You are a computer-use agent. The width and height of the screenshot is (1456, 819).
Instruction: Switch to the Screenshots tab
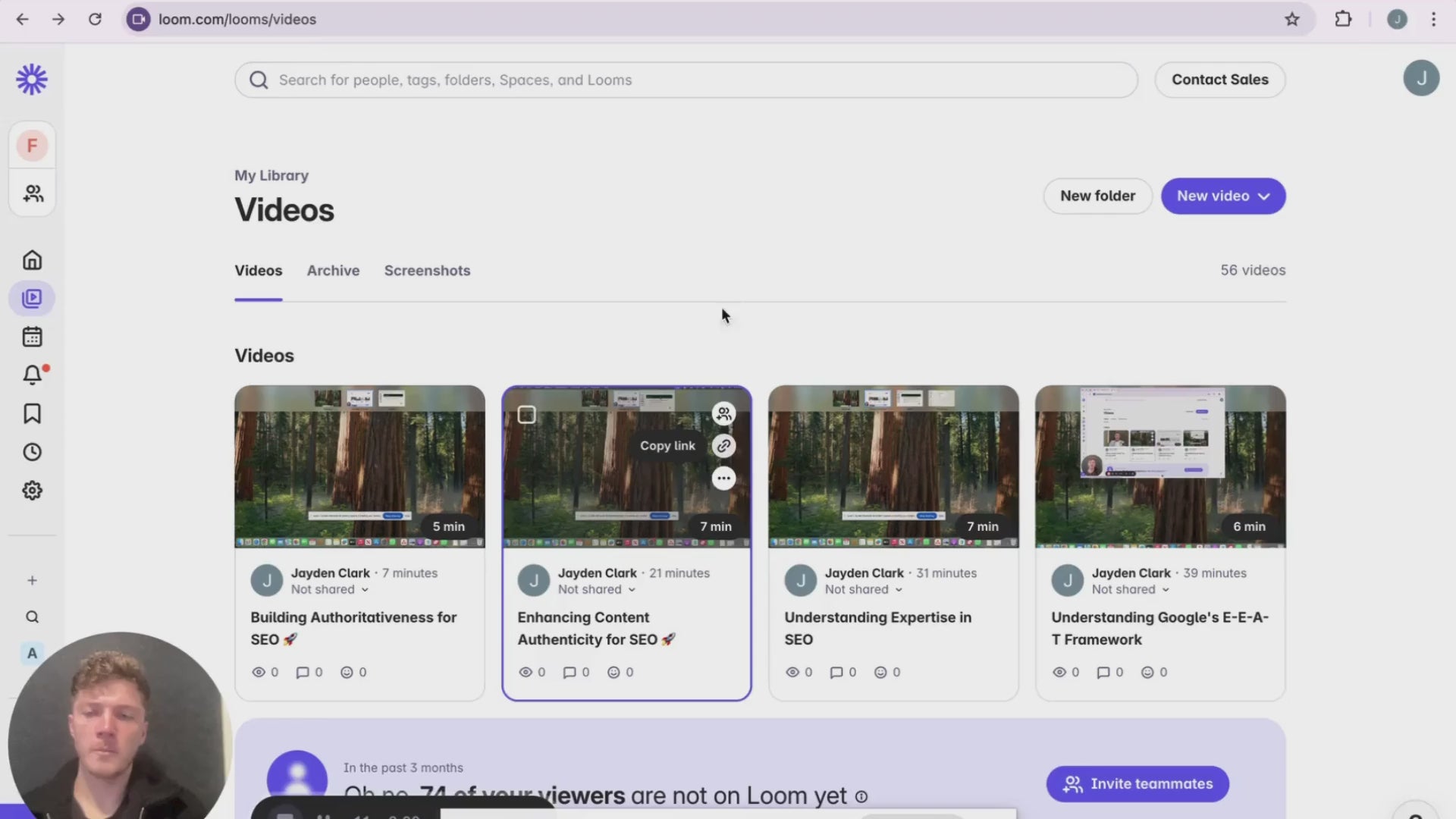click(427, 271)
